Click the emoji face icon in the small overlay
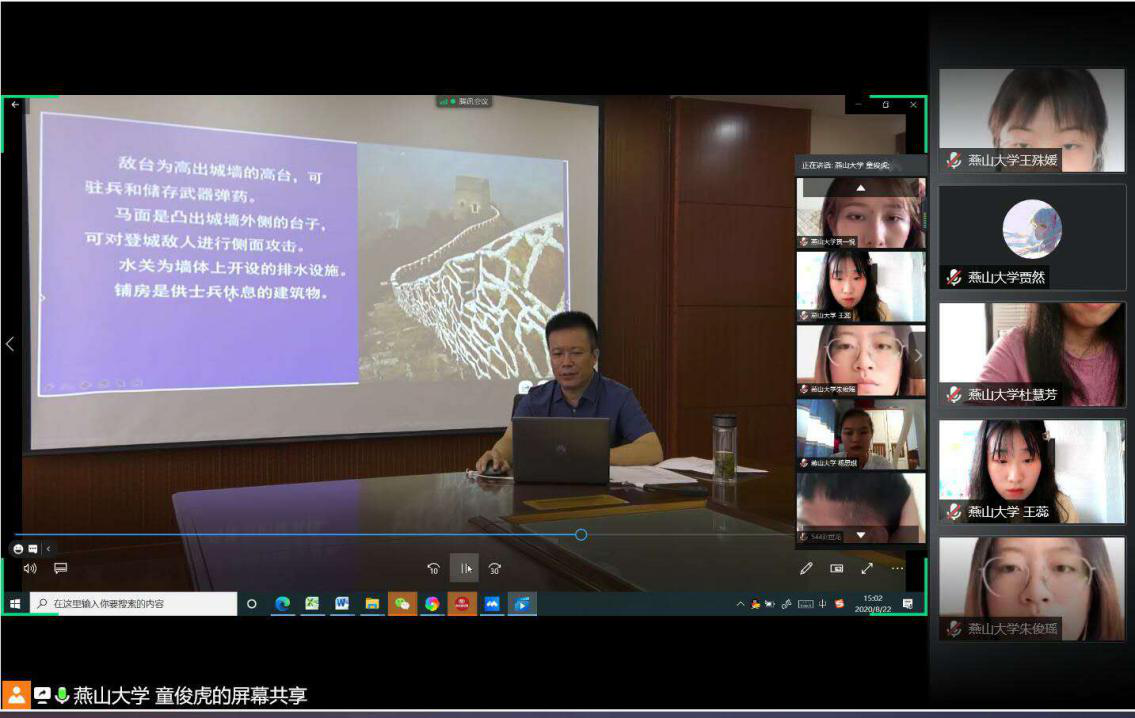The height and width of the screenshot is (718, 1135). (x=18, y=549)
